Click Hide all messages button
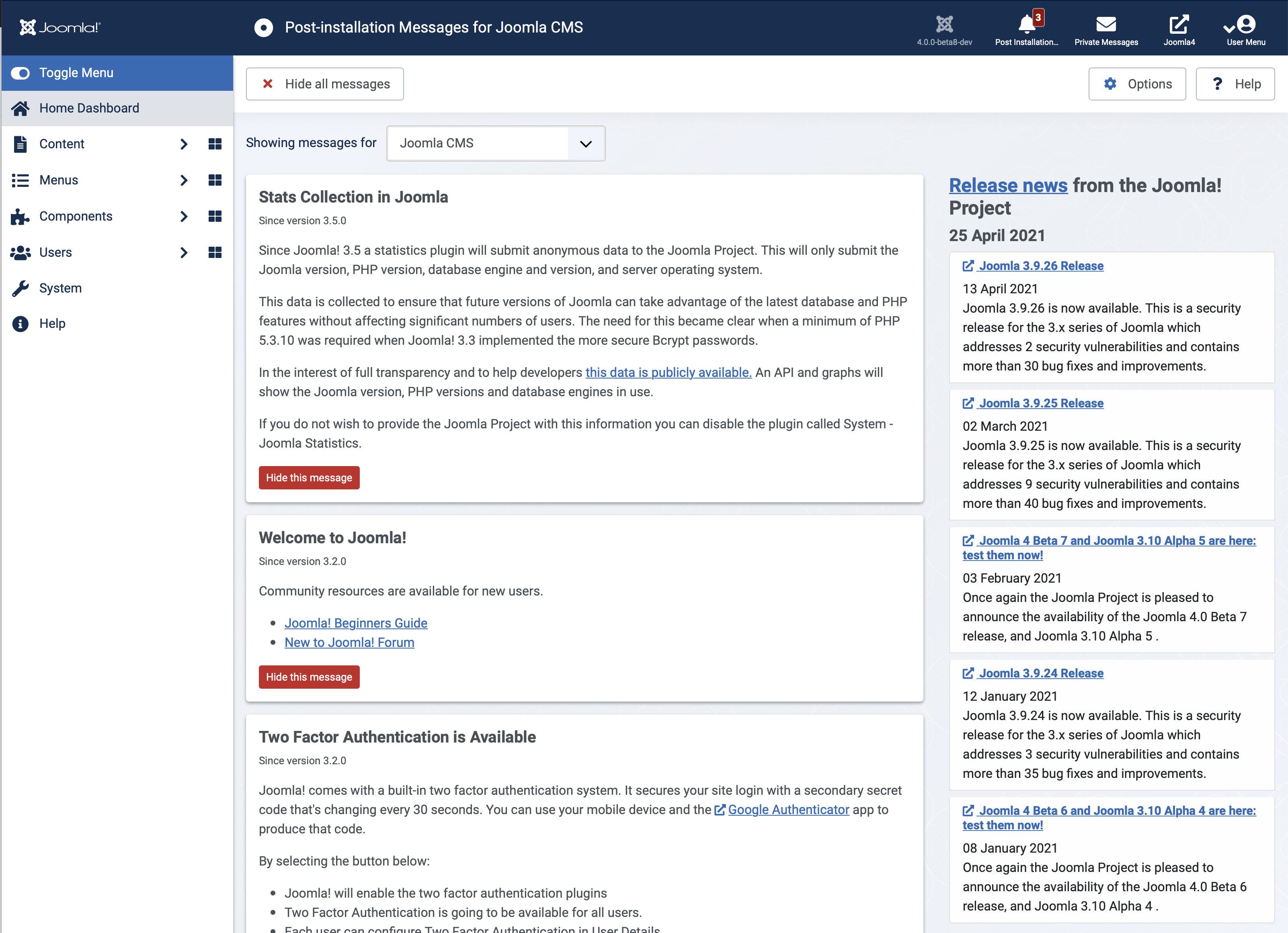Image resolution: width=1288 pixels, height=933 pixels. [x=325, y=84]
